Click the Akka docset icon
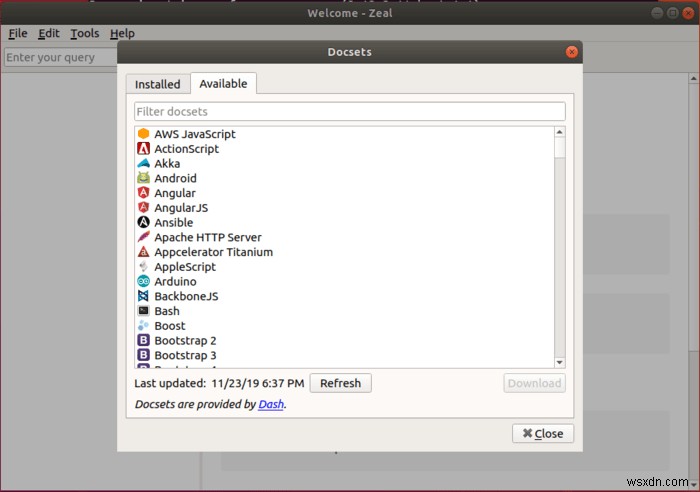700x492 pixels. pos(143,163)
